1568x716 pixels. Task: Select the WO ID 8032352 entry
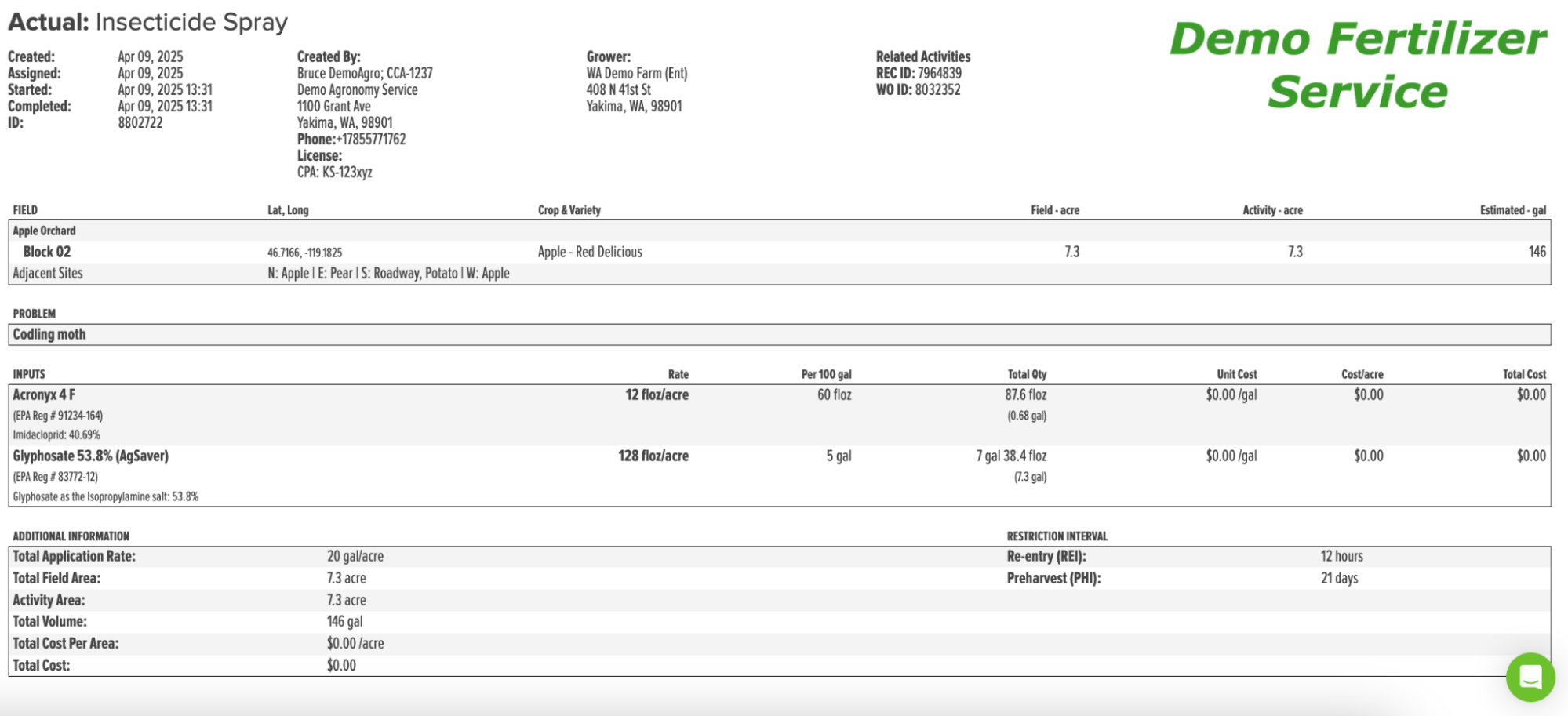coord(918,89)
